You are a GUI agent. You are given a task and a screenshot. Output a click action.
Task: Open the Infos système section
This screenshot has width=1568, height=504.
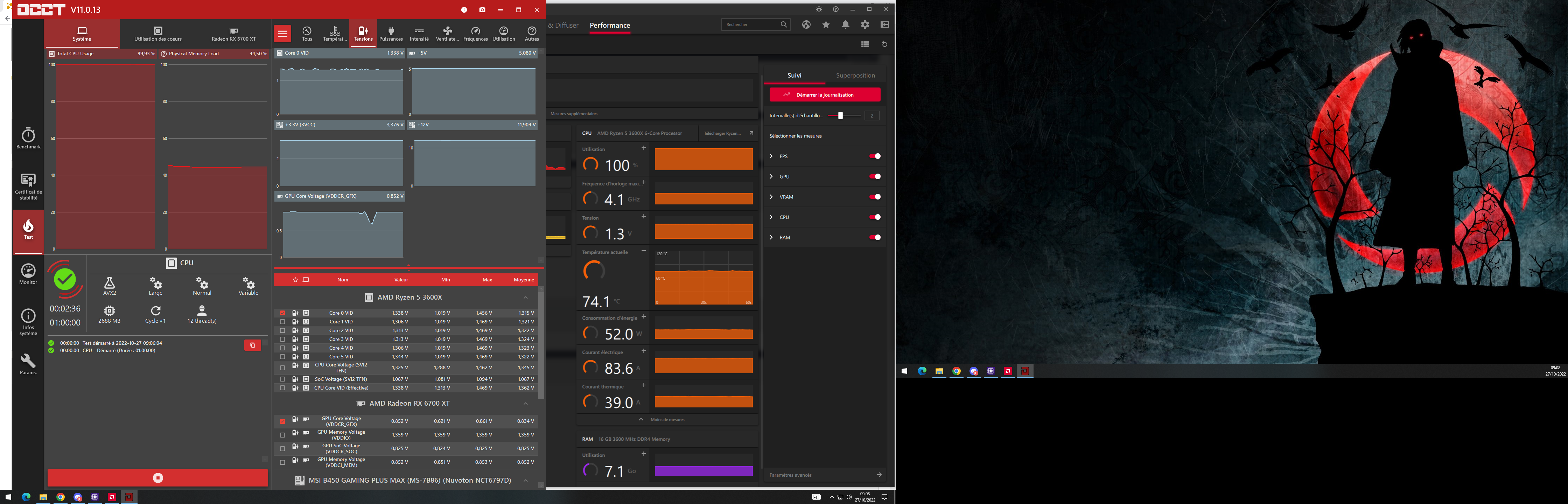pyautogui.click(x=28, y=321)
